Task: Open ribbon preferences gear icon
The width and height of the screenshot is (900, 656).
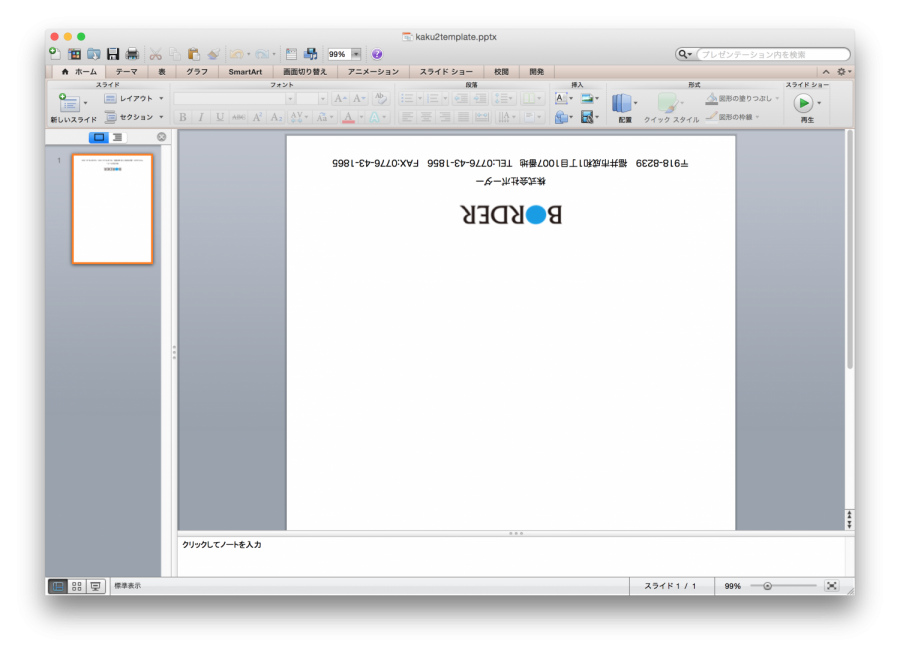Action: [x=841, y=72]
